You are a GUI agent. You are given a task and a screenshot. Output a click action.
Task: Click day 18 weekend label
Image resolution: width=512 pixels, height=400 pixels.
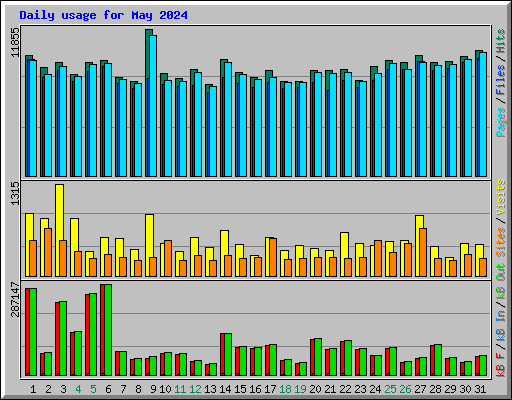(285, 389)
